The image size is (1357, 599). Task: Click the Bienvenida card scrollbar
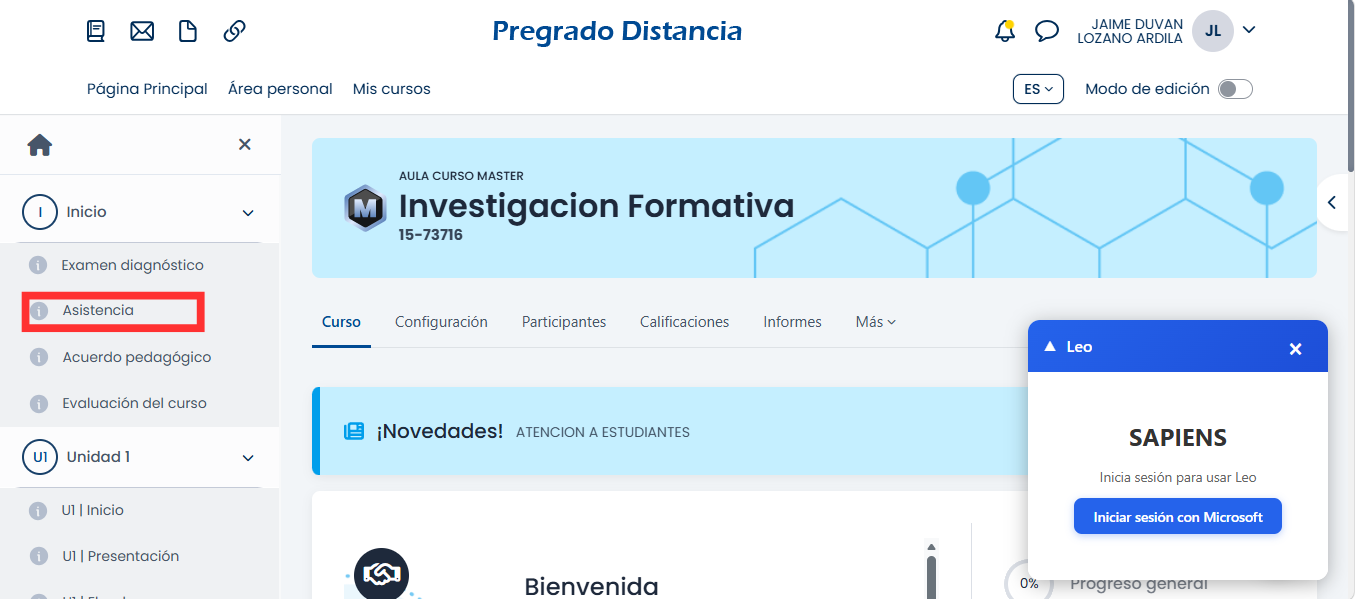[x=931, y=575]
